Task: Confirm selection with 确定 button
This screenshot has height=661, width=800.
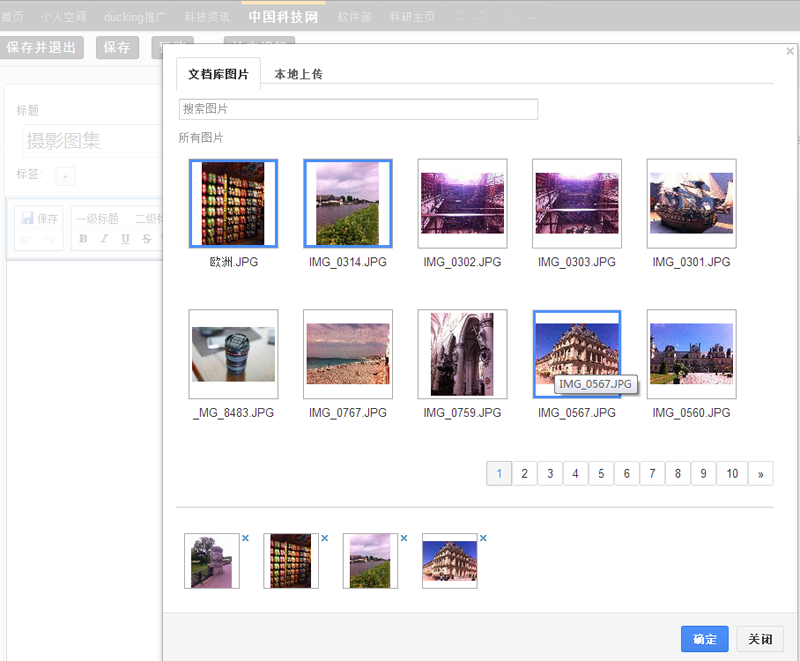Action: point(704,640)
